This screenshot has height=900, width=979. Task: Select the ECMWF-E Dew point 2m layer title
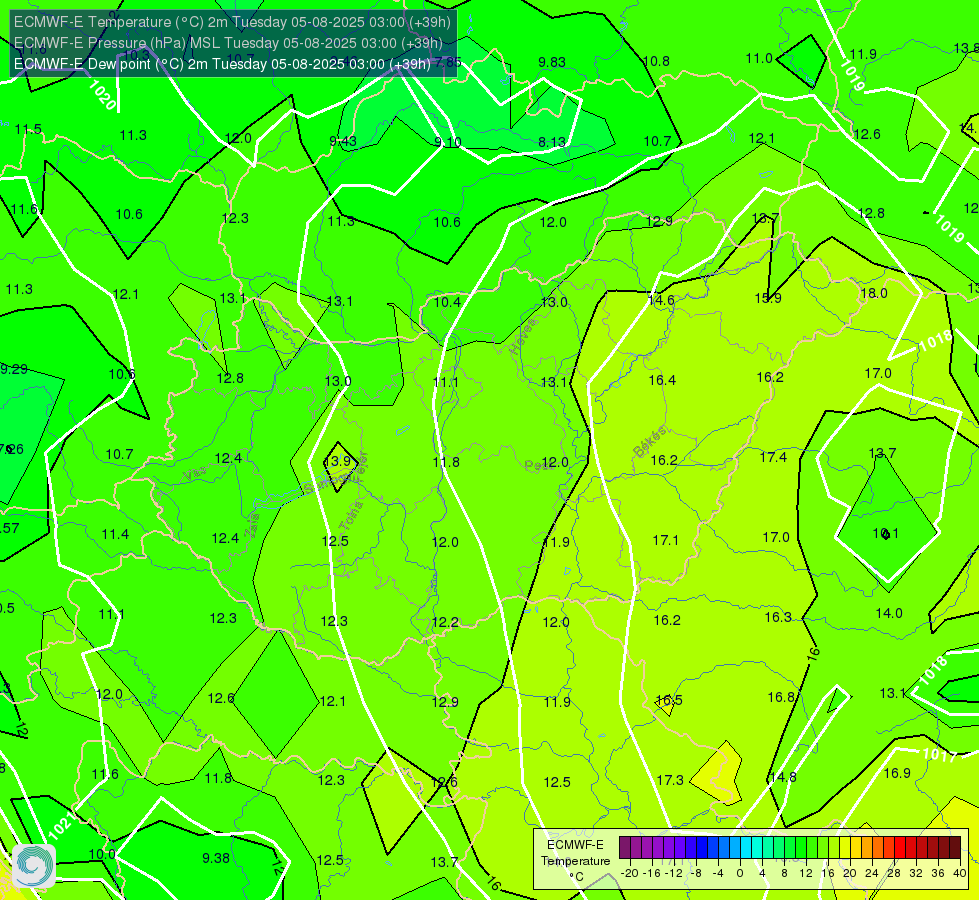[x=222, y=64]
